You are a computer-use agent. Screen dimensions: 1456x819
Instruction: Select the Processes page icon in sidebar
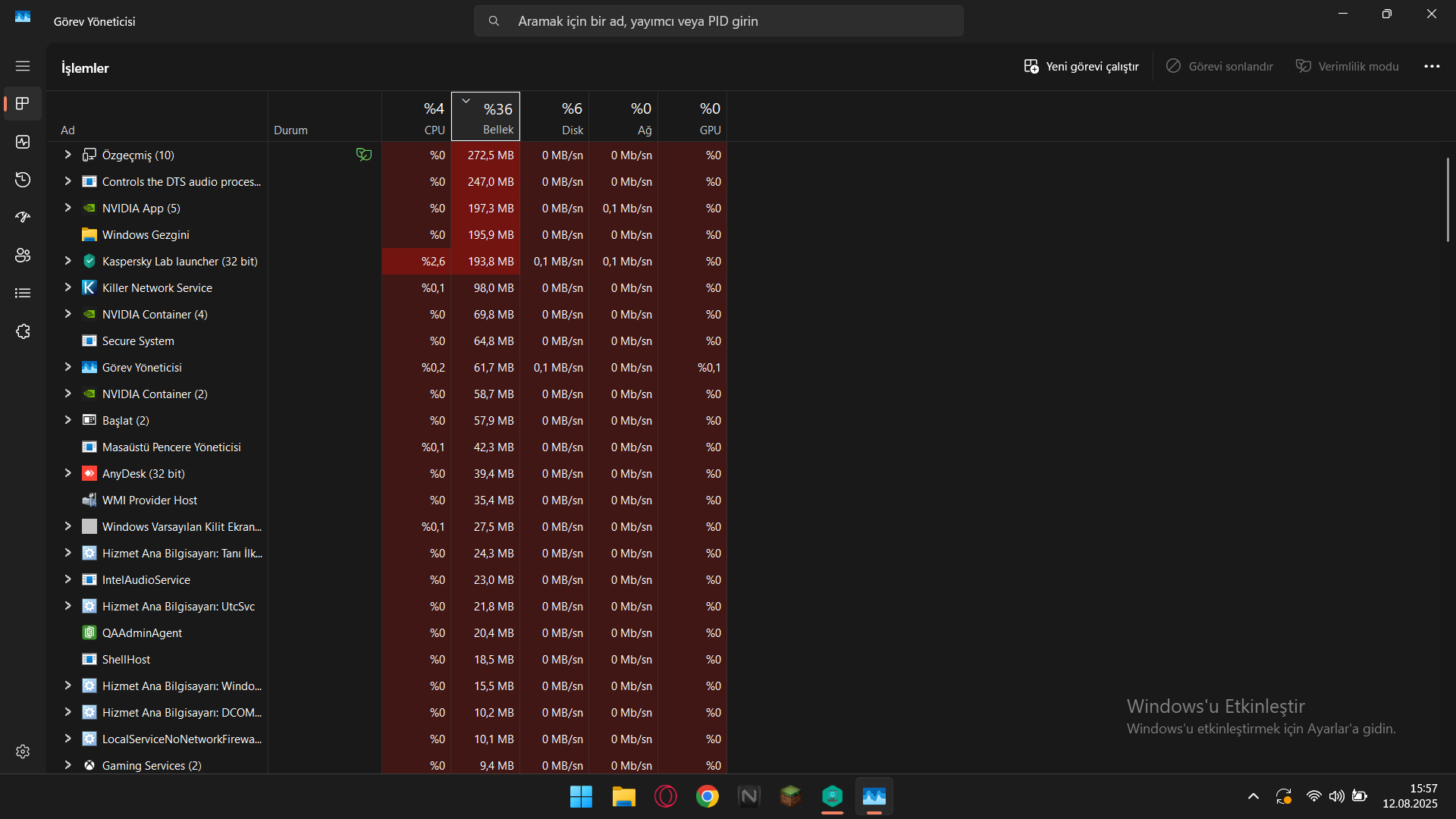point(23,104)
